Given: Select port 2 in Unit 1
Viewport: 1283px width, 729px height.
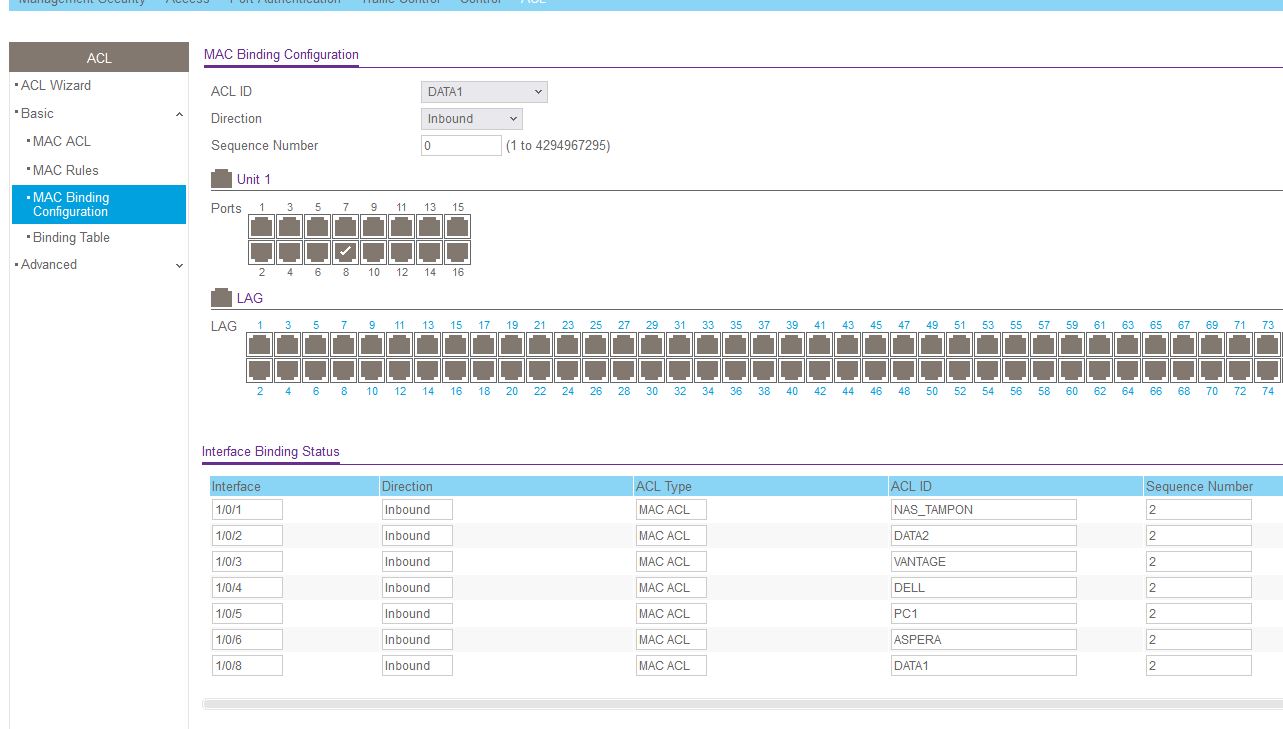Looking at the screenshot, I should (x=262, y=252).
